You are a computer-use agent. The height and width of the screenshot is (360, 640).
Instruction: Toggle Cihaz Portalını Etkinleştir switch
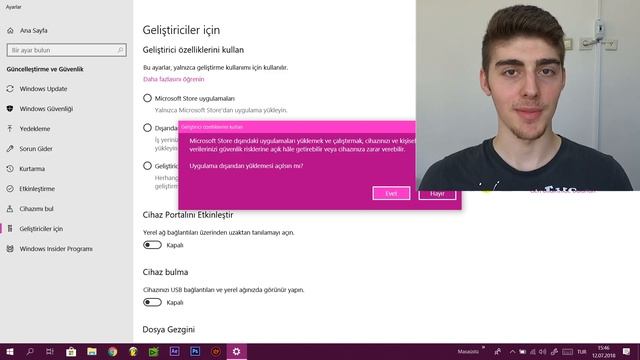[x=152, y=245]
